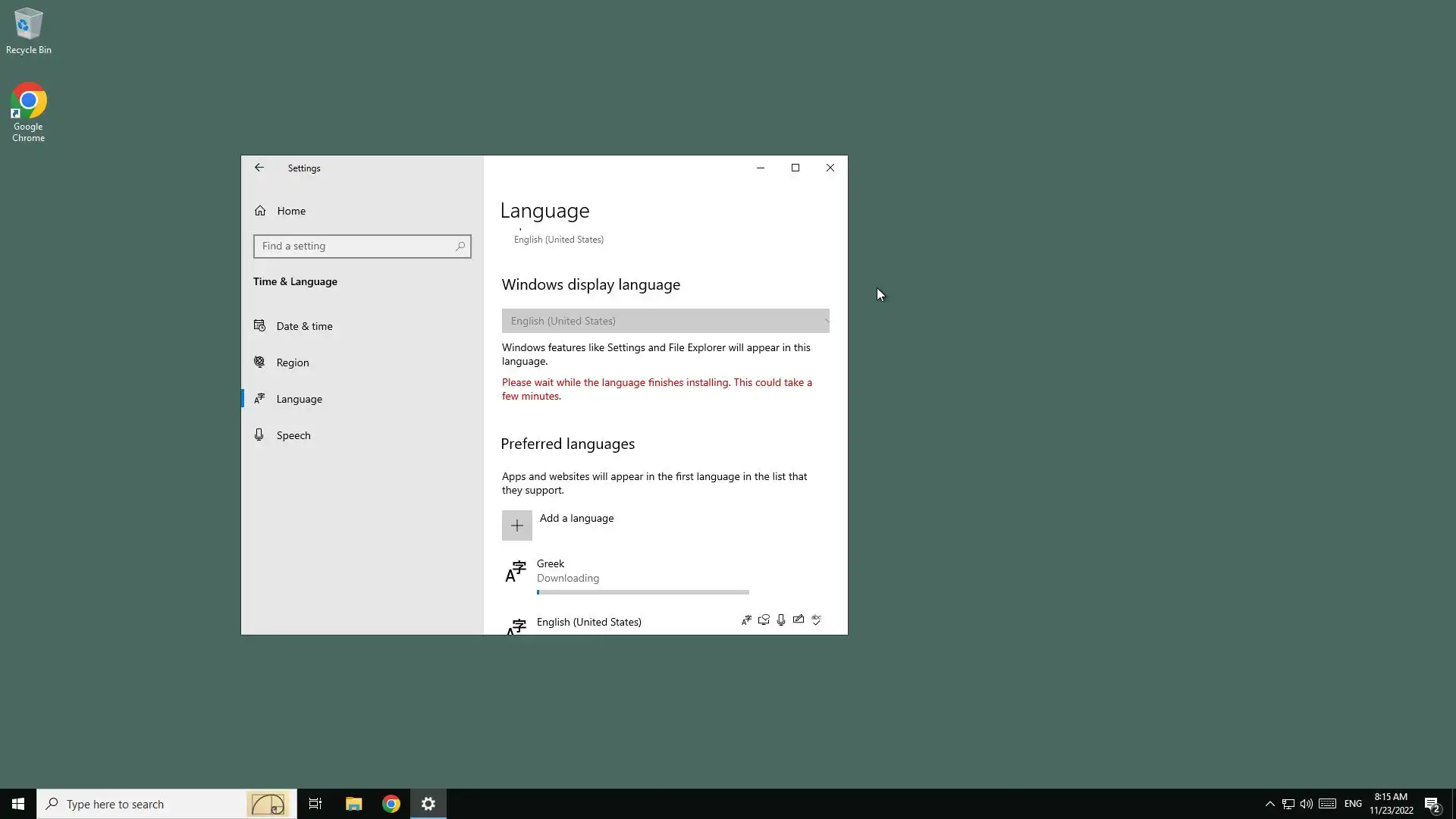
Task: Click the handwriting icon for English
Action: pos(799,620)
